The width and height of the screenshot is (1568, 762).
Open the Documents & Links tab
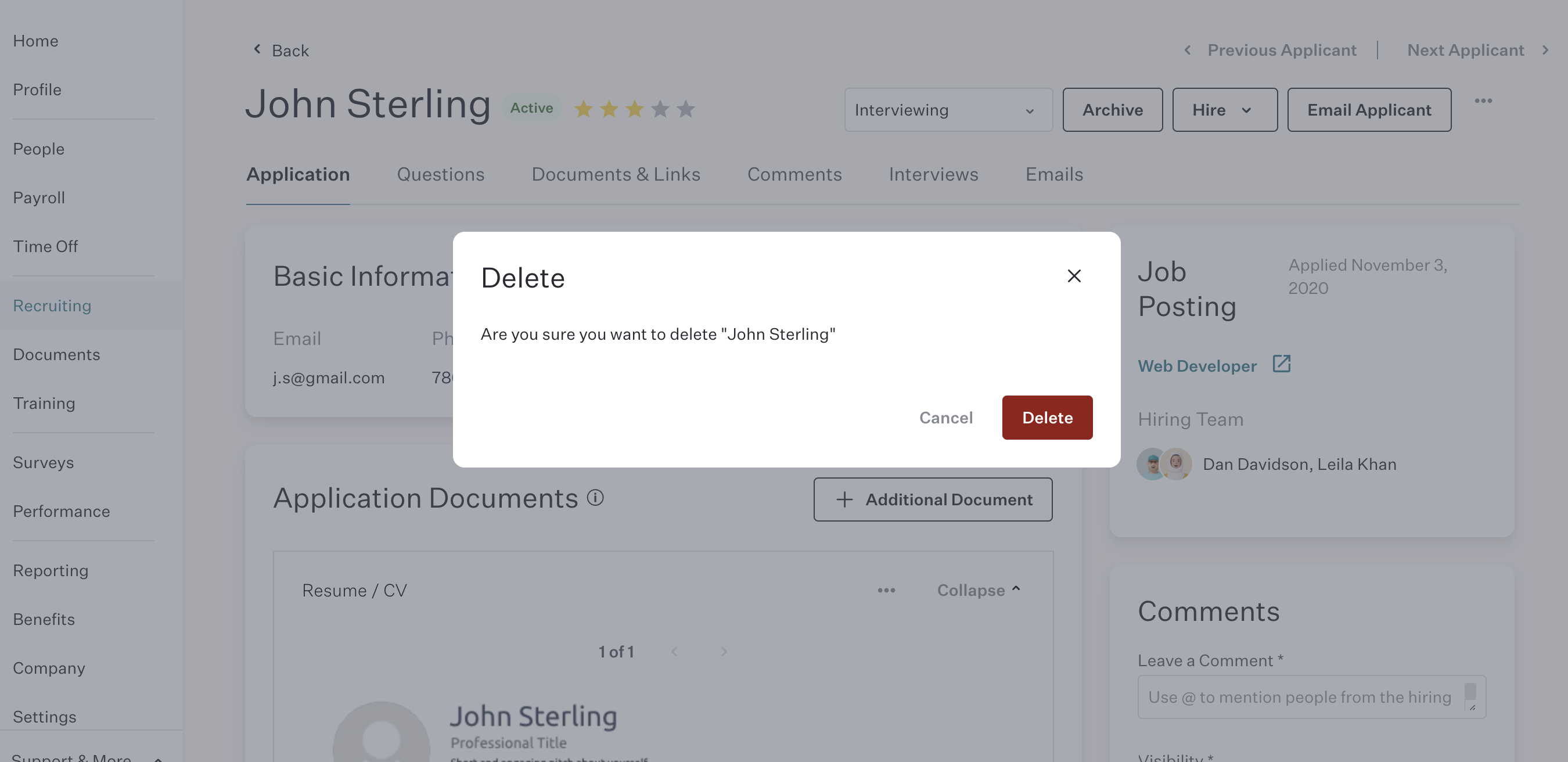point(616,175)
